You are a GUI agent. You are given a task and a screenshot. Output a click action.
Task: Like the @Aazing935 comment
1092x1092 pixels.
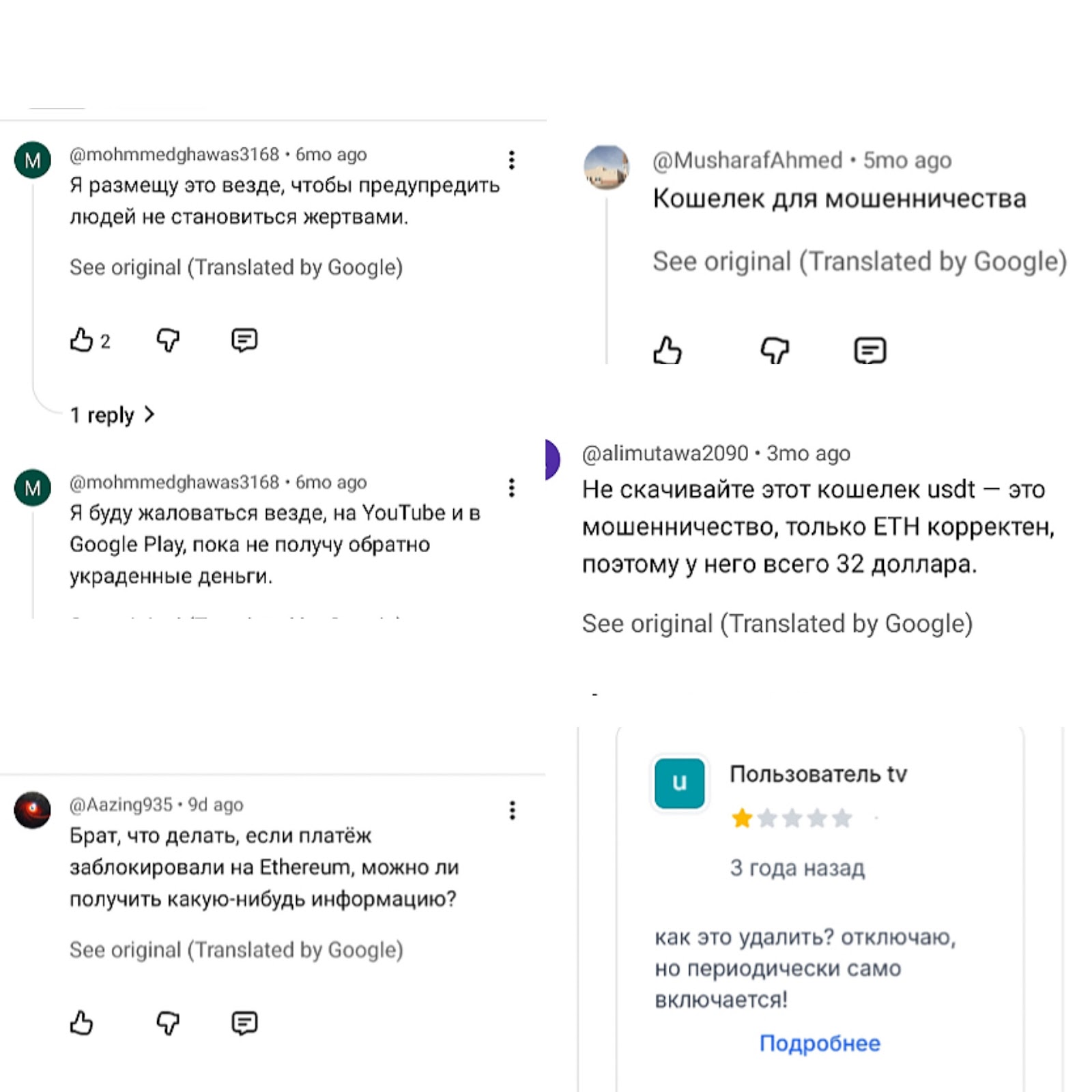coord(81,1023)
